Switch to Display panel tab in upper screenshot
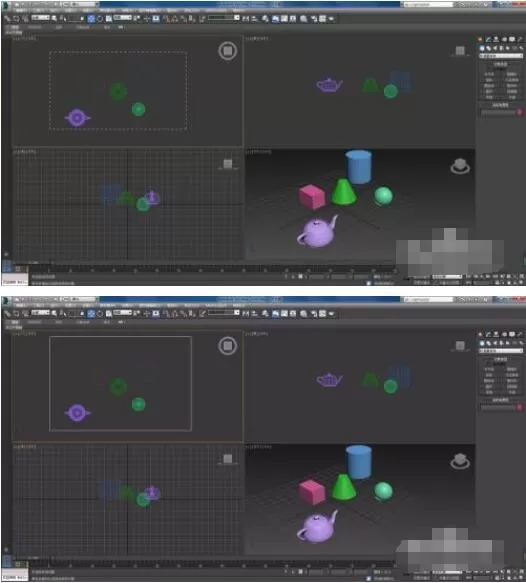Viewport: 526px width, 583px height. [x=512, y=39]
